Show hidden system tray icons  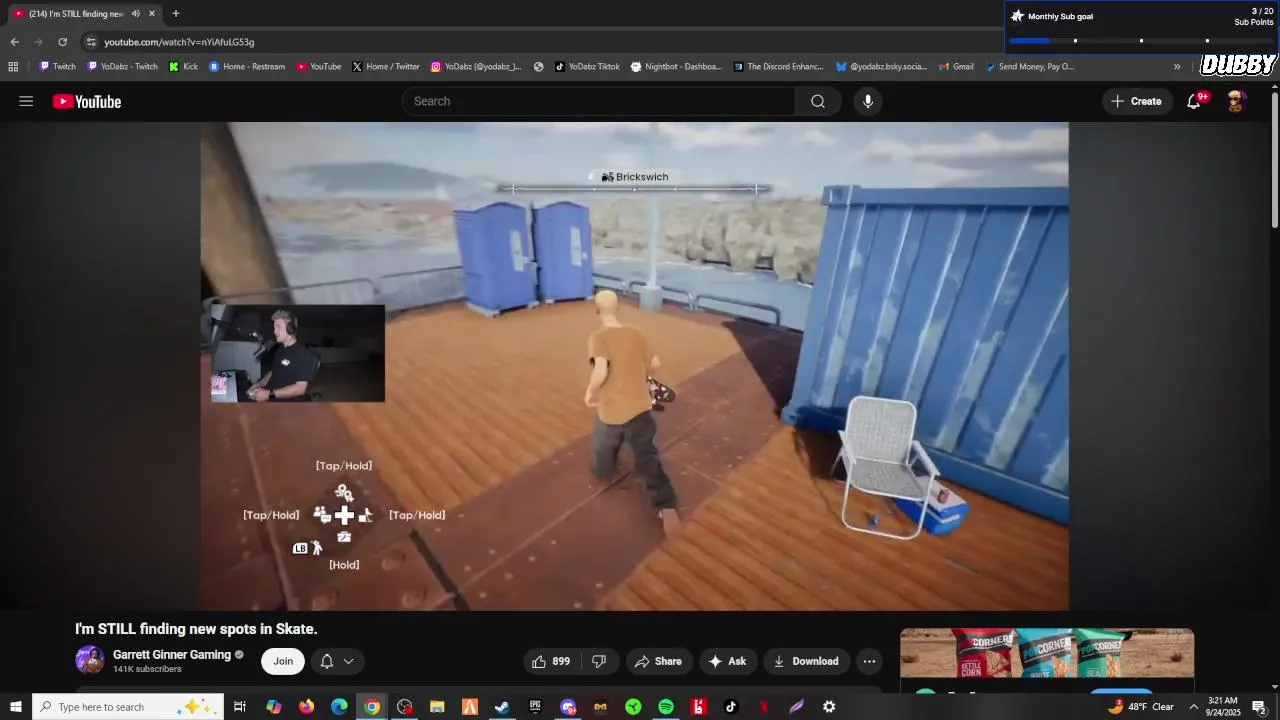pyautogui.click(x=1193, y=707)
